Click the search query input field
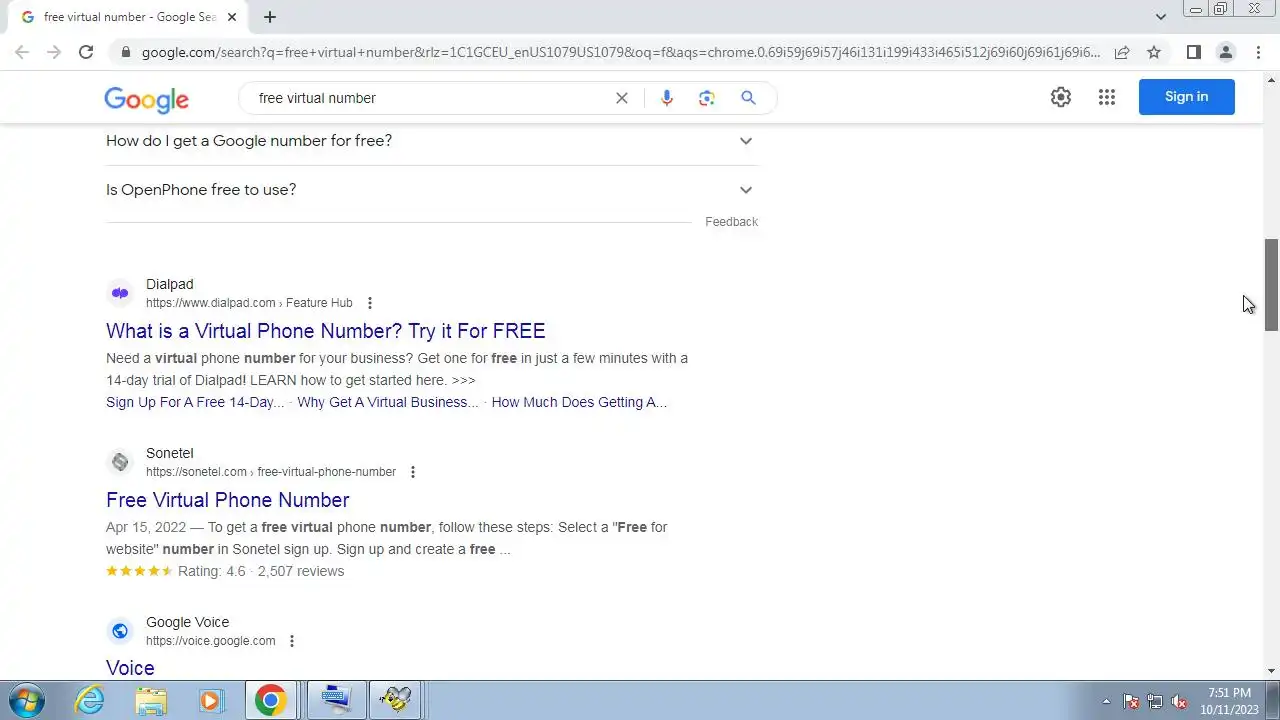The image size is (1280, 720). tap(430, 98)
